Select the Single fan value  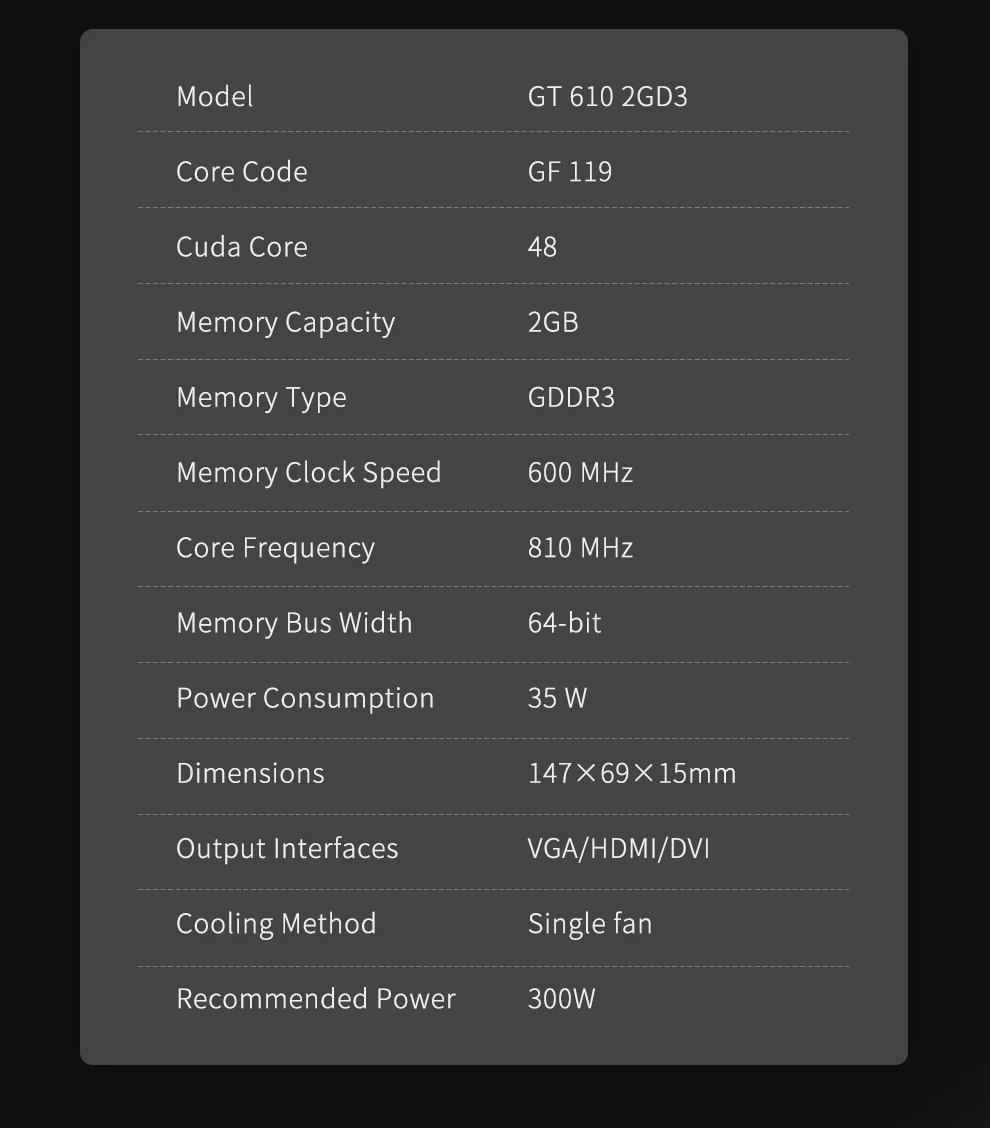pos(589,924)
